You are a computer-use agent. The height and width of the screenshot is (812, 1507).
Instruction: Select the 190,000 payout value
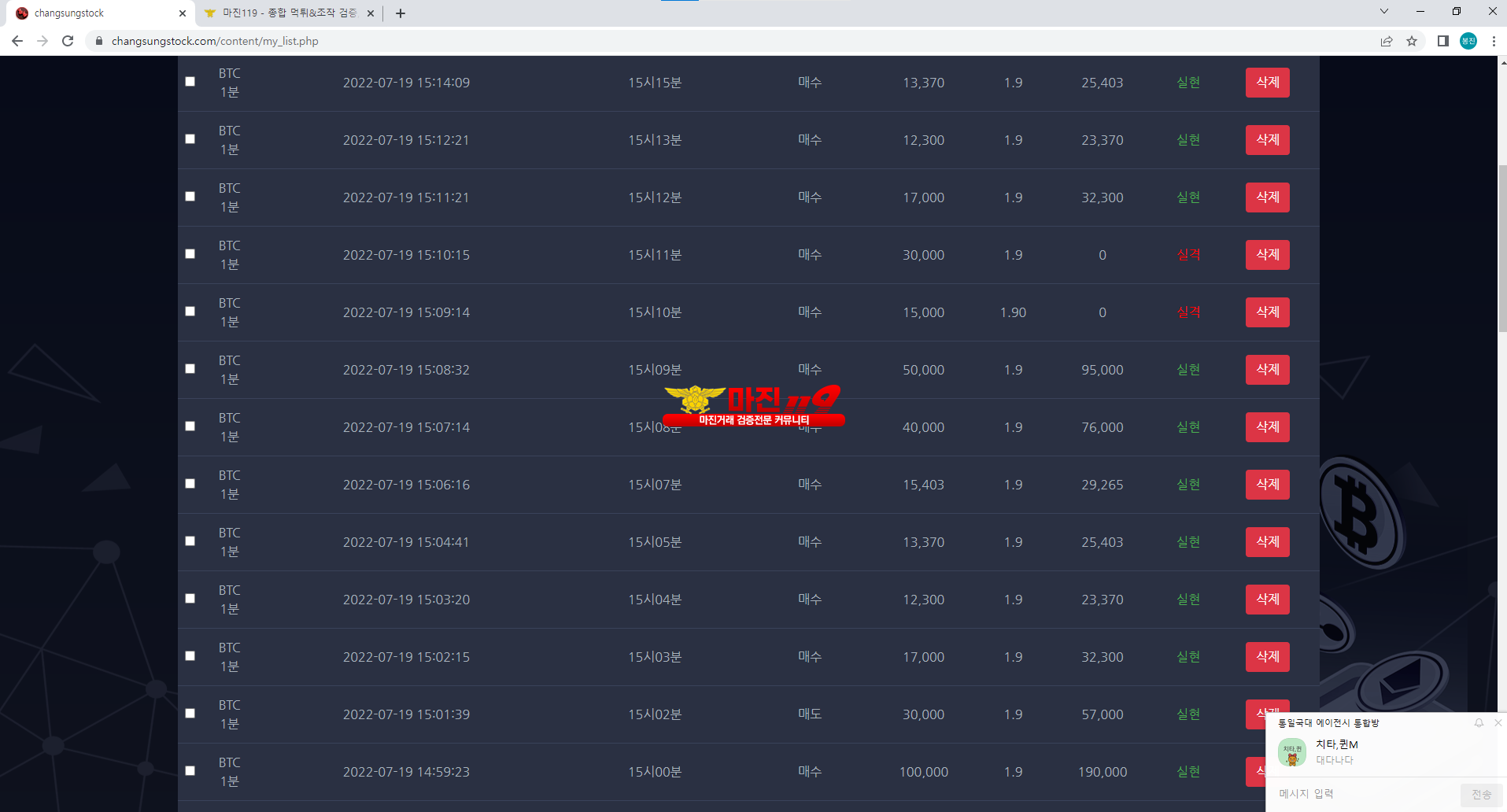1103,772
